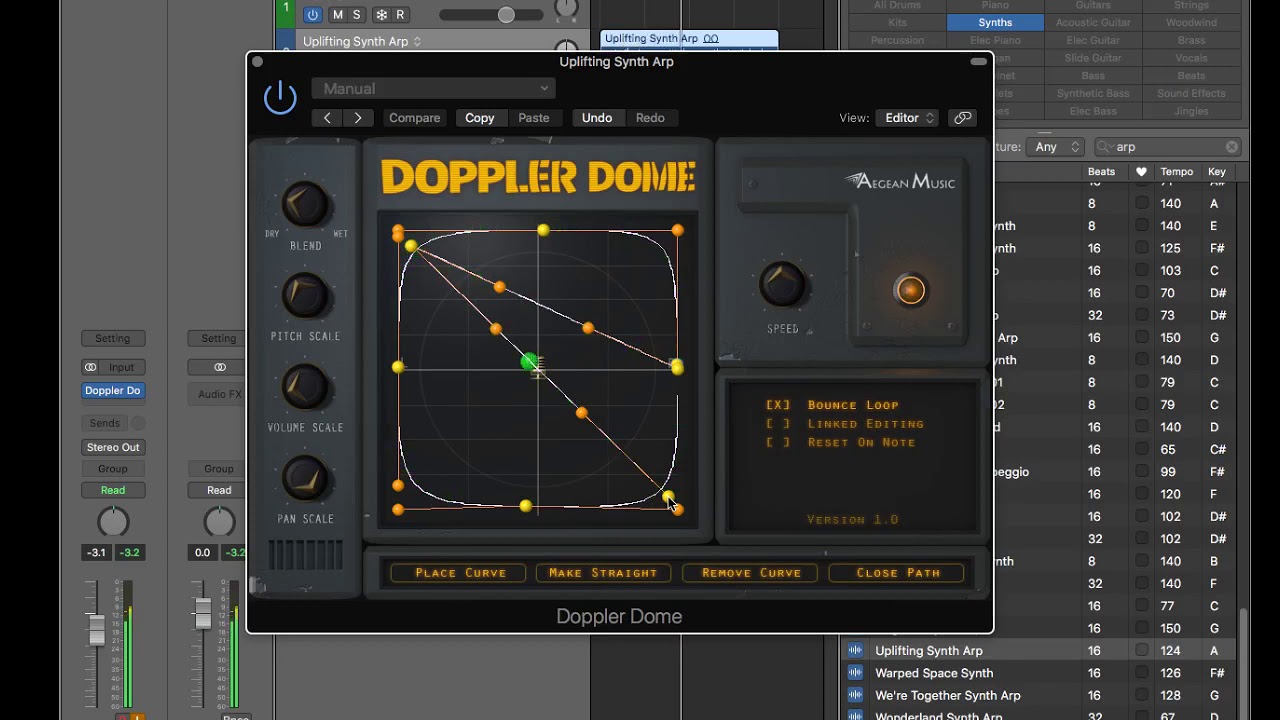Click the stereo input icon on the first channel strip
The width and height of the screenshot is (1280, 720).
click(91, 367)
